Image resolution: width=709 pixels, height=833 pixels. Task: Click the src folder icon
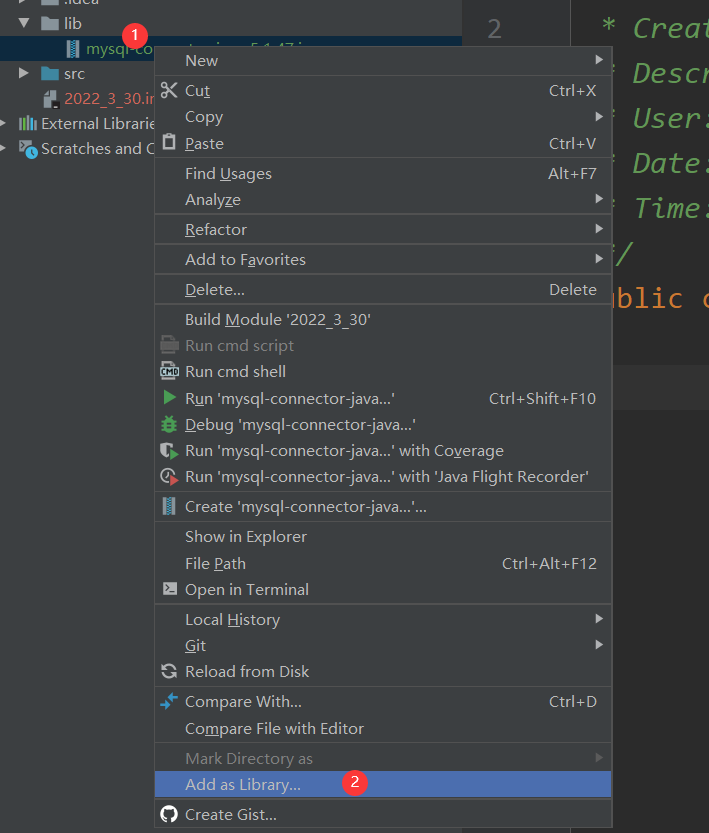50,73
